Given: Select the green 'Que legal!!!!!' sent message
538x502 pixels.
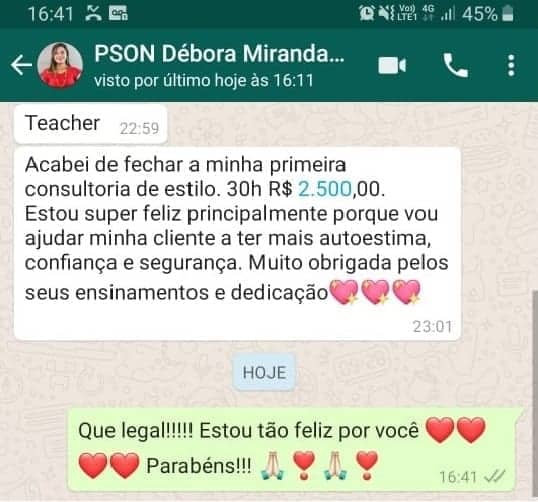Looking at the screenshot, I should tap(294, 450).
